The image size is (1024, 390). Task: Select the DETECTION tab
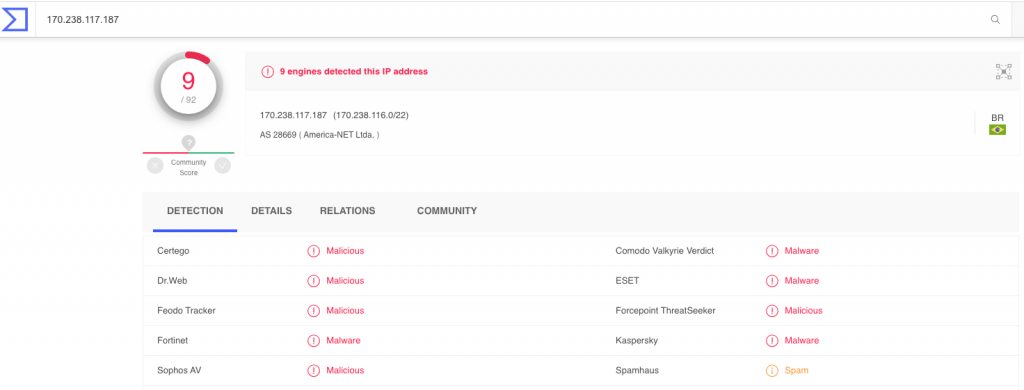pos(195,211)
